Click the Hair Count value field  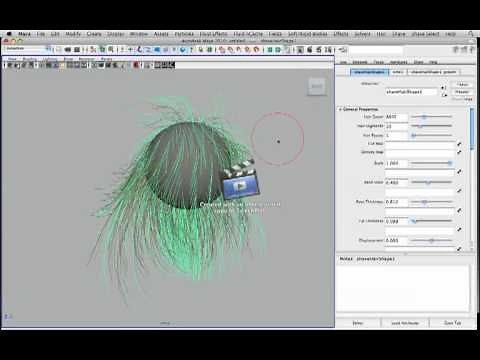pos(397,117)
